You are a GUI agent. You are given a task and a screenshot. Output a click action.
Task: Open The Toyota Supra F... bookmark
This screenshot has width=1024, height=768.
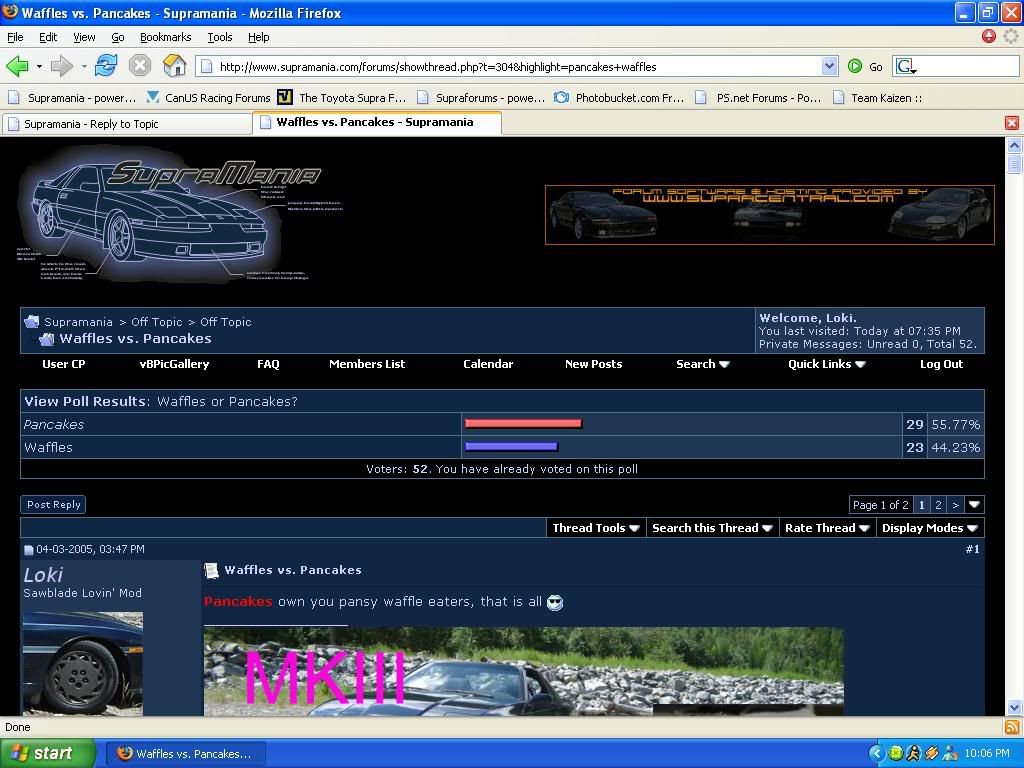point(342,98)
